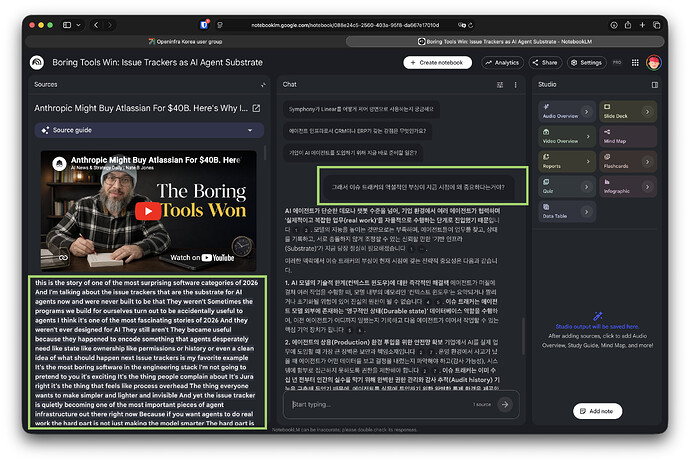Click the notebooklm.google.com address bar
690x462 pixels.
[x=345, y=25]
